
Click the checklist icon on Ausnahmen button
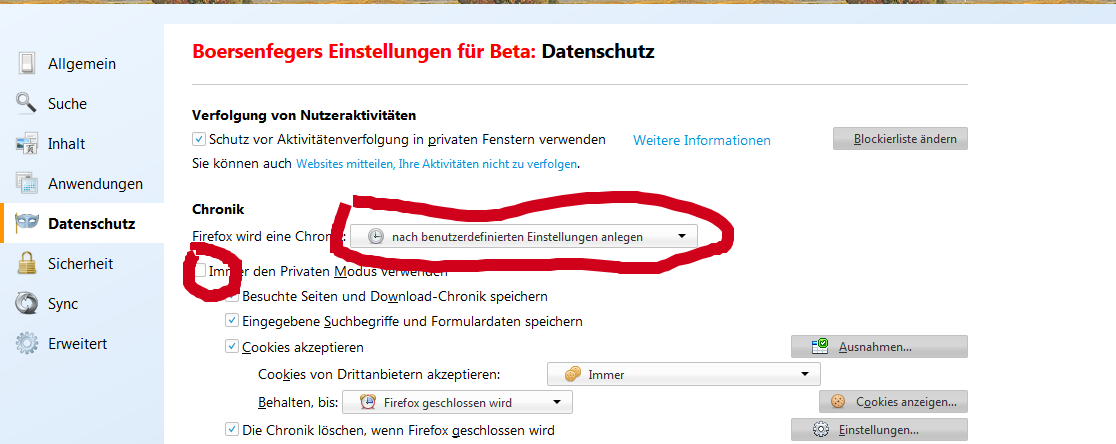point(821,347)
